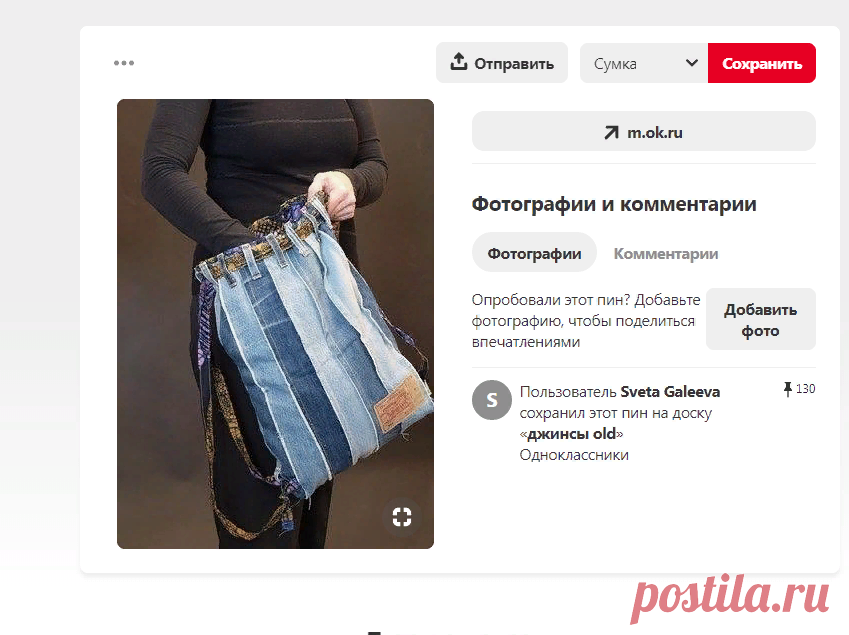Image resolution: width=849 pixels, height=635 pixels.
Task: Click the upload arrow icon in Отправить
Action: (459, 62)
